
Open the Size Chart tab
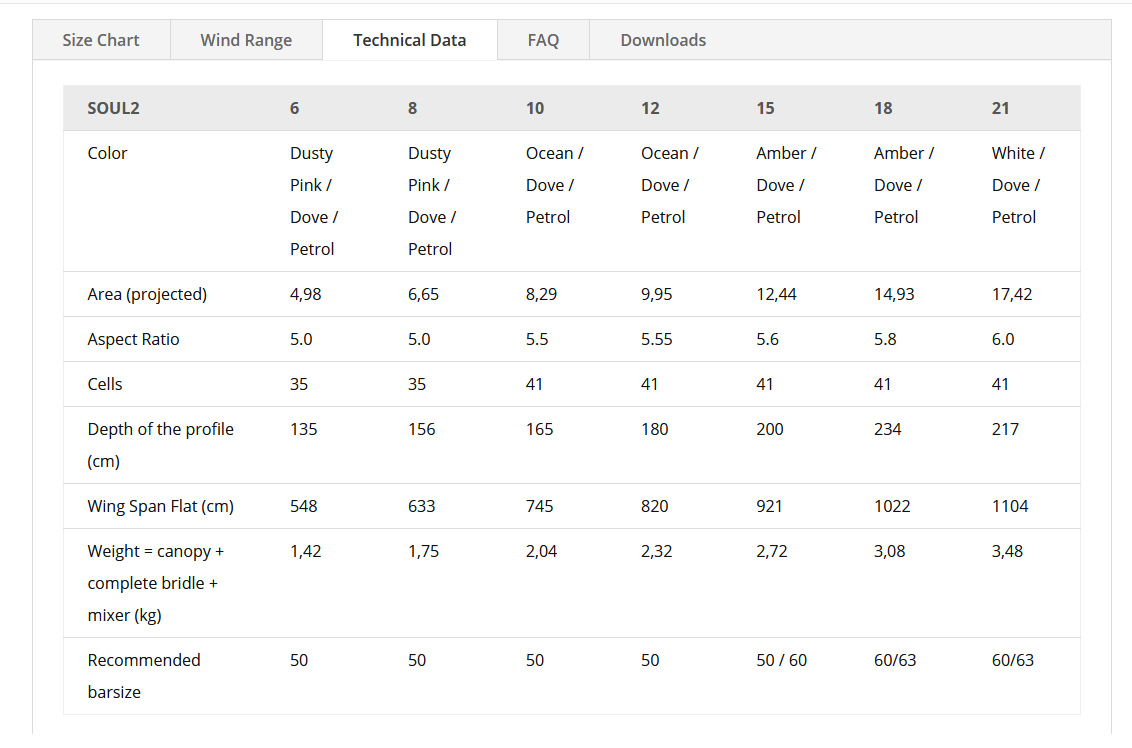tap(101, 40)
